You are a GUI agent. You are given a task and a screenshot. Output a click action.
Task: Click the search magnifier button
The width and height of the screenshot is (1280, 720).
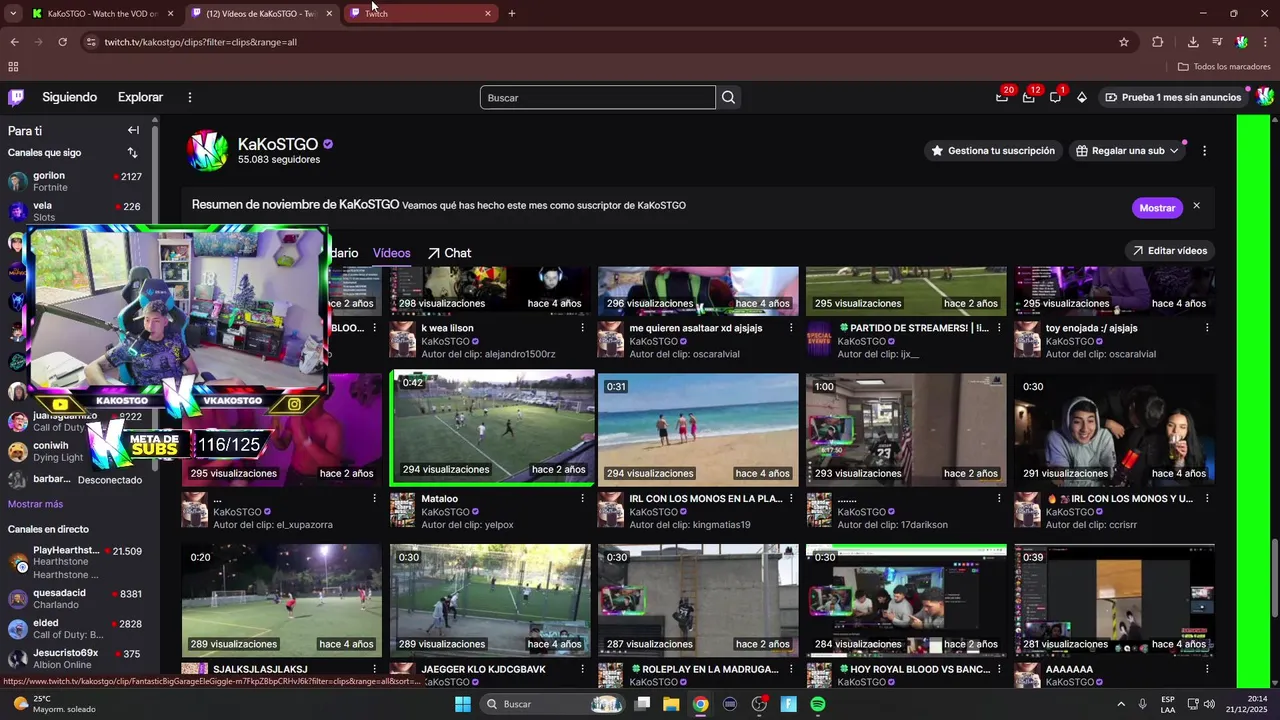(729, 97)
